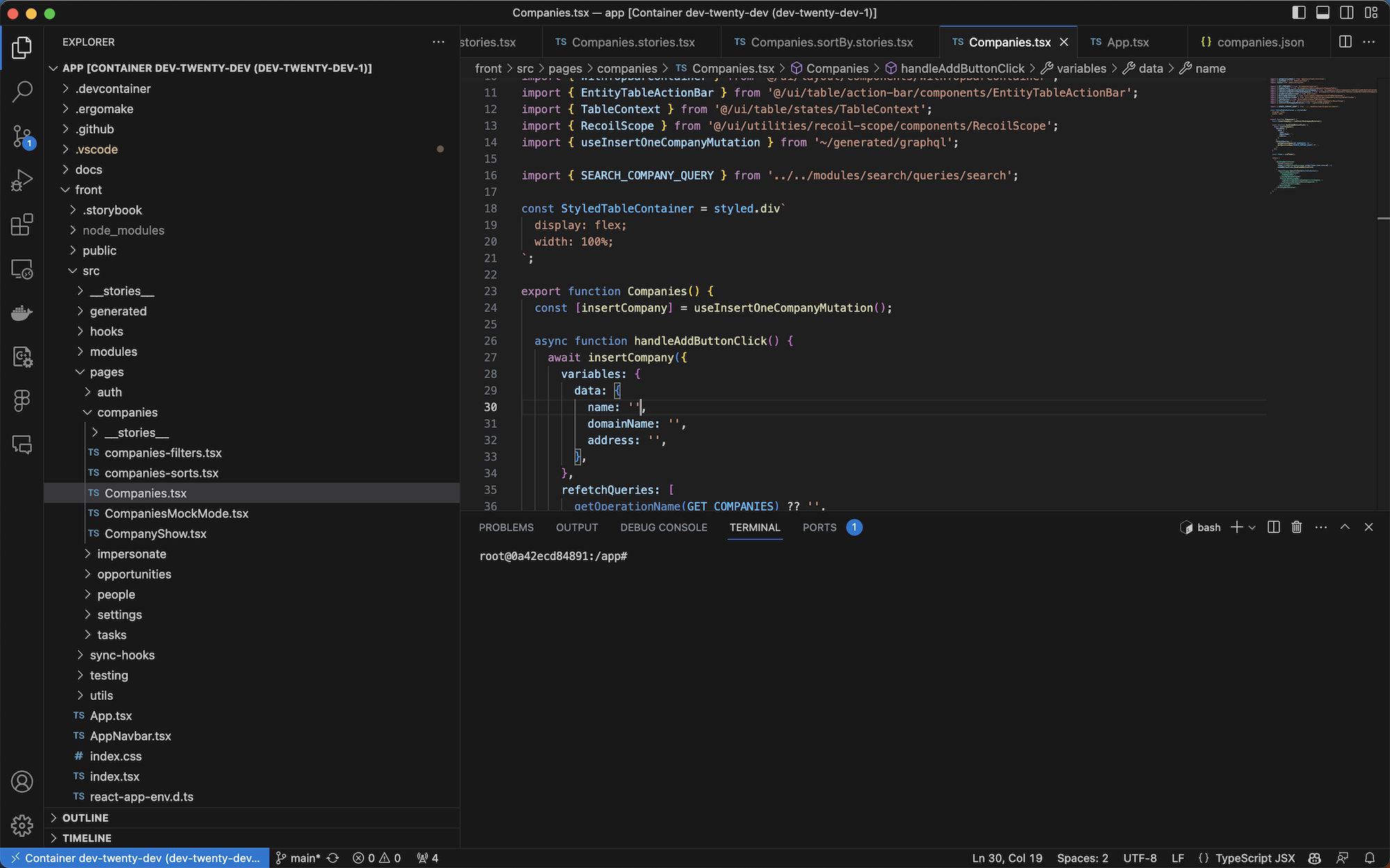1390x868 pixels.
Task: Toggle bottom panel visibility in title bar
Action: coord(1323,13)
